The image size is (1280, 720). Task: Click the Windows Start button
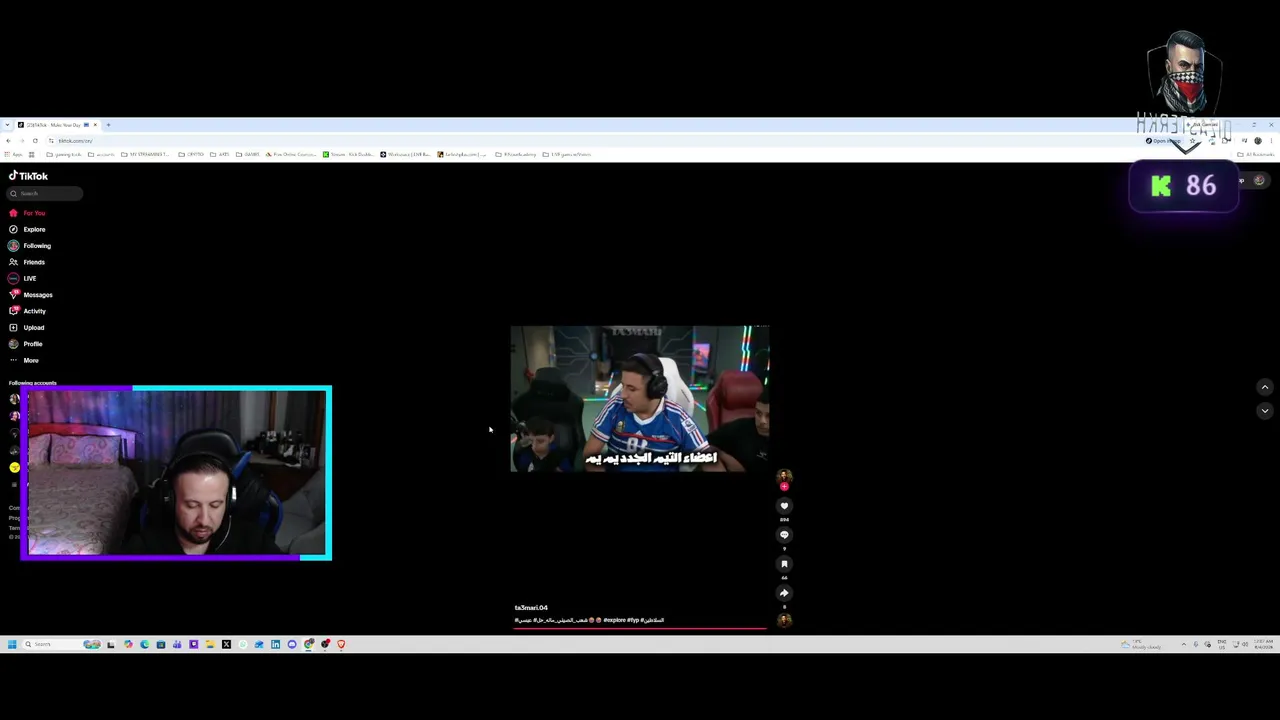[12, 644]
